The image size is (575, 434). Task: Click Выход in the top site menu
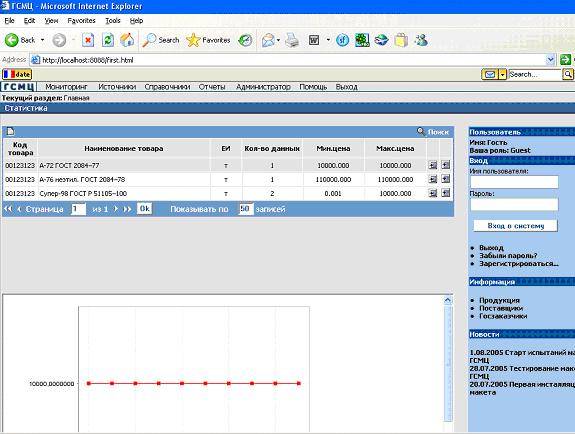347,87
